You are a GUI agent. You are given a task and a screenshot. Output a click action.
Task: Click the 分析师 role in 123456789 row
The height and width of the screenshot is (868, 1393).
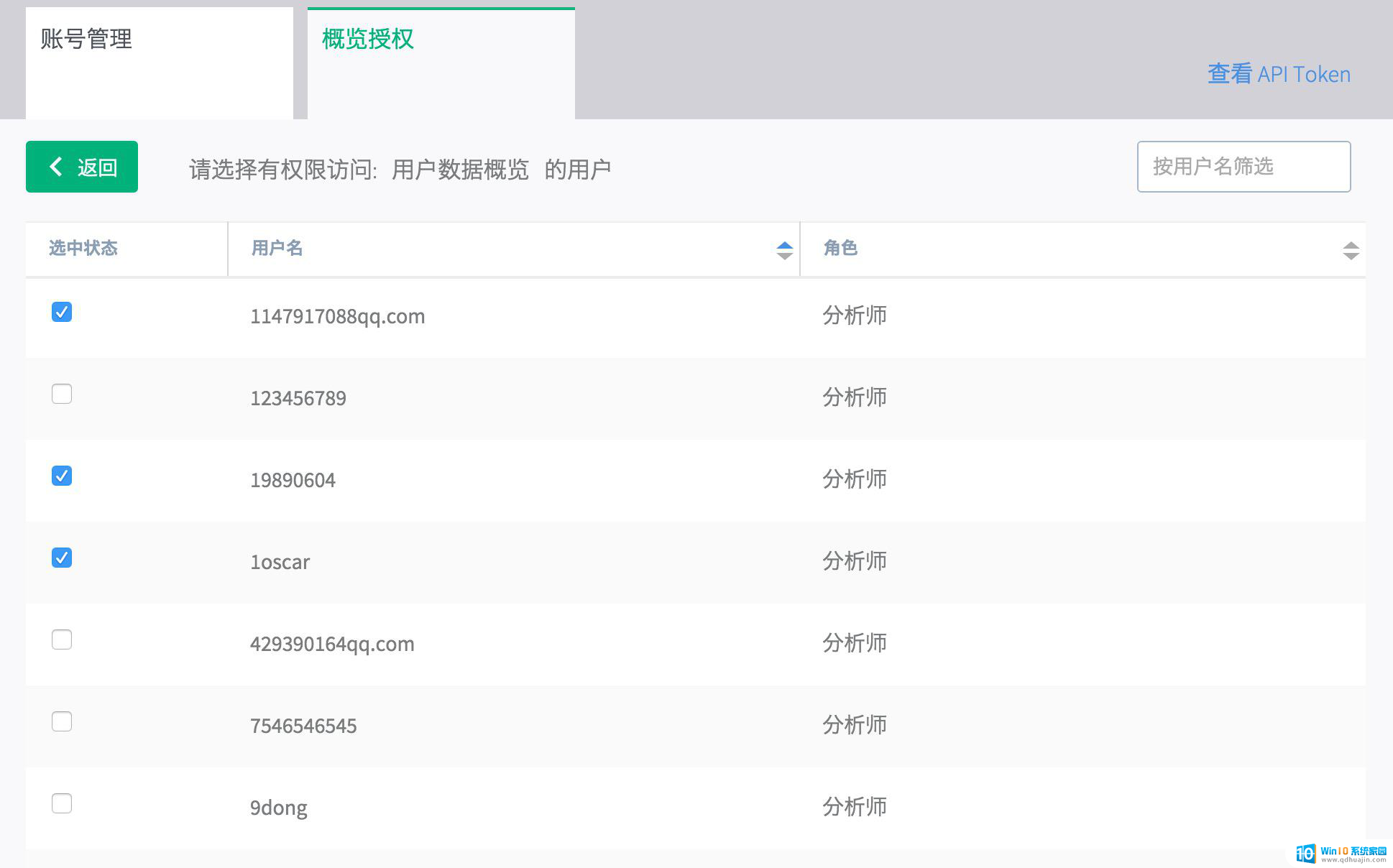coord(855,397)
